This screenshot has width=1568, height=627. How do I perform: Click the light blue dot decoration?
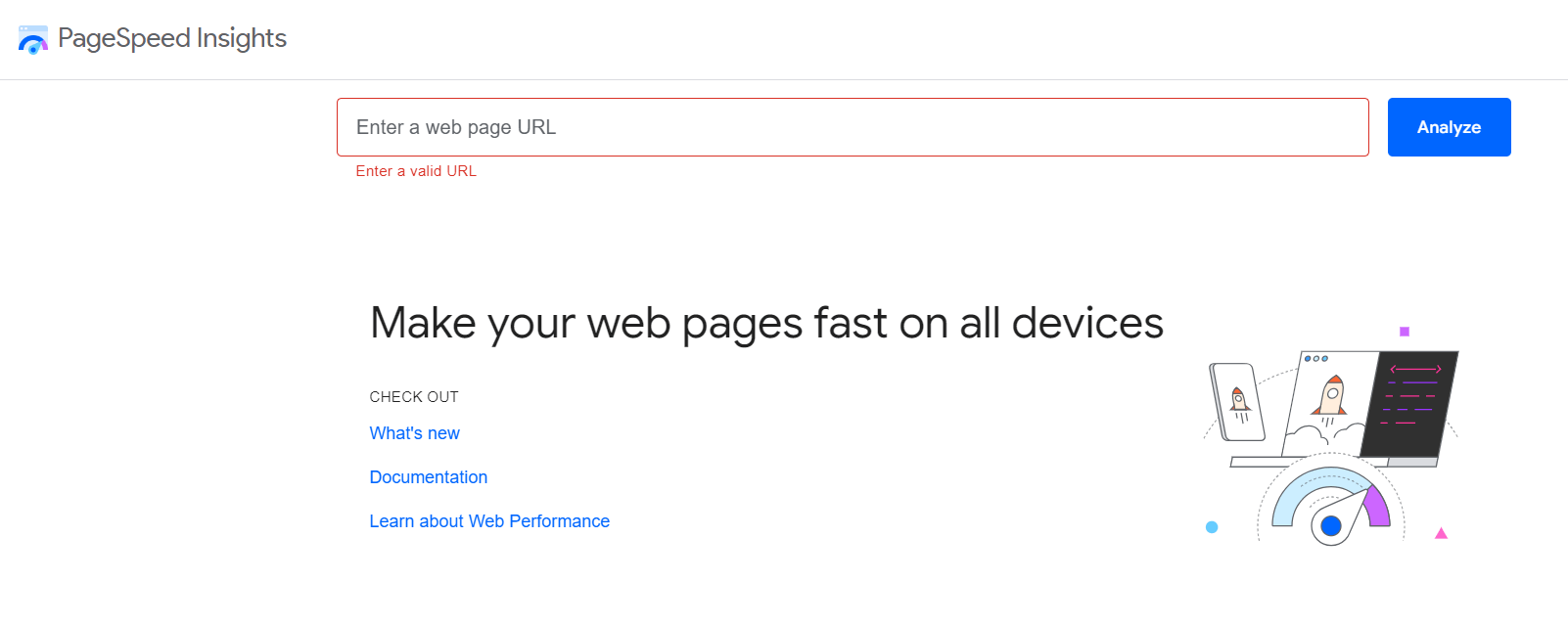coord(1212,527)
